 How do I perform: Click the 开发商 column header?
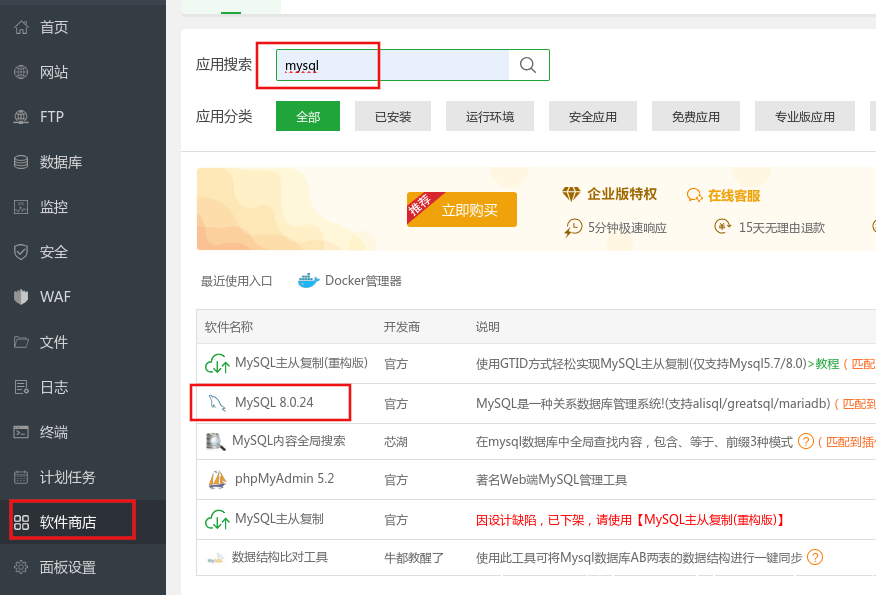[x=402, y=327]
